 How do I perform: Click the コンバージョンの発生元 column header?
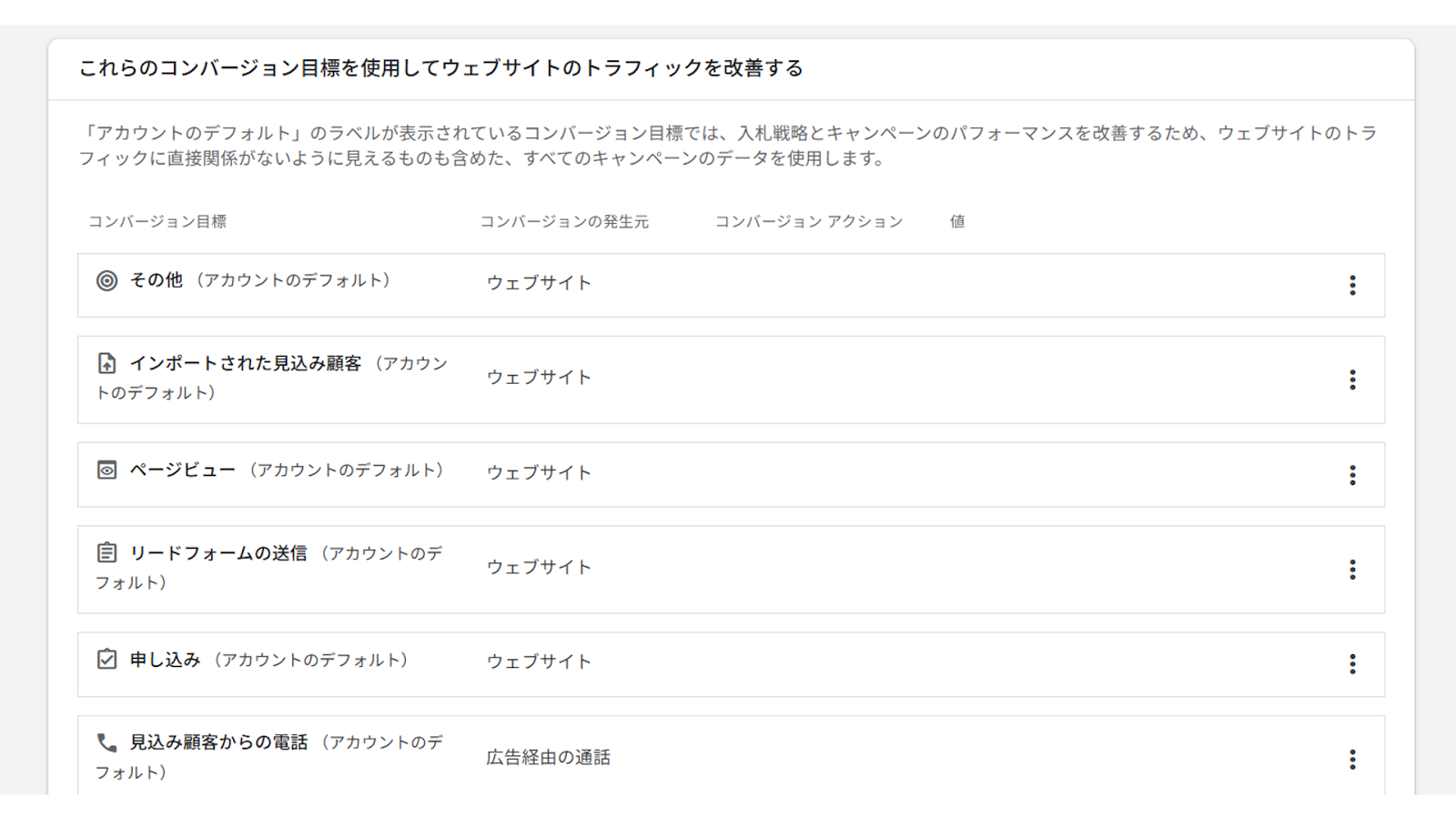(x=564, y=222)
